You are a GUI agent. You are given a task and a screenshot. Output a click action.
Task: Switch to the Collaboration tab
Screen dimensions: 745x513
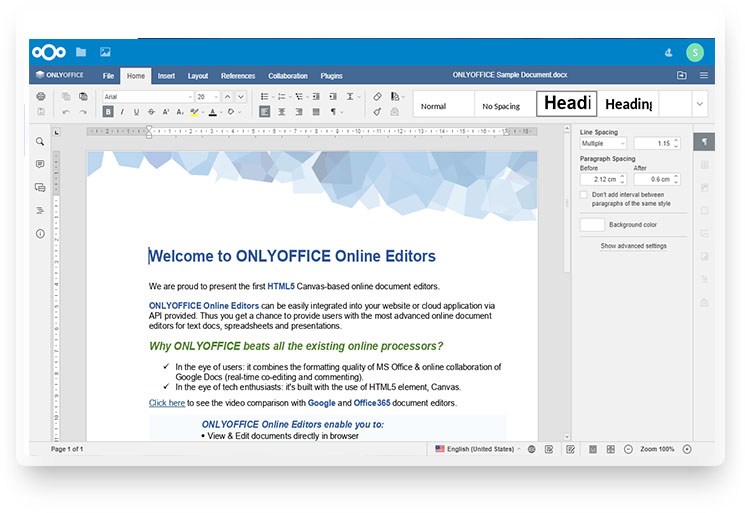[x=288, y=76]
